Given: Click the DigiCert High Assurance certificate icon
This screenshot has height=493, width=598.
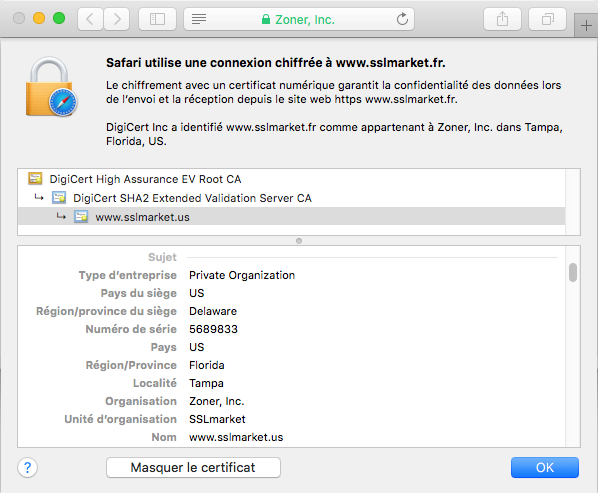Looking at the screenshot, I should 35,178.
